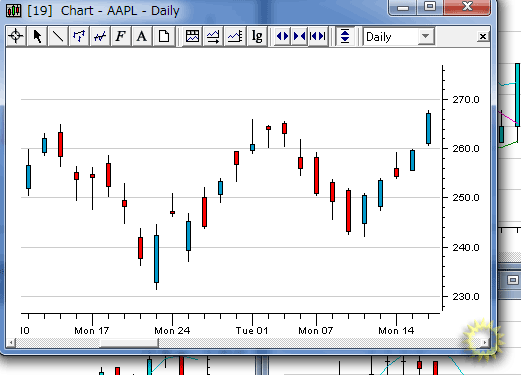521x375 pixels.
Task: Click the expand horizontally arrows icon
Action: tap(283, 36)
